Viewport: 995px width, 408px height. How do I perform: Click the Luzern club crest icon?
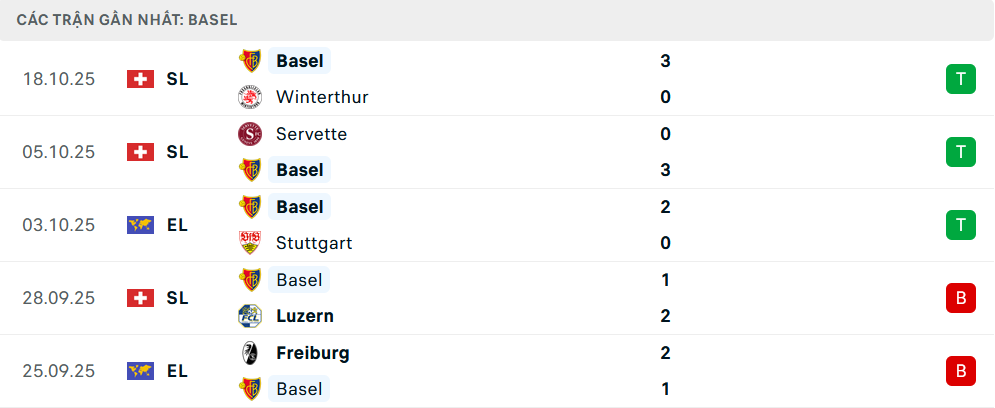point(249,316)
